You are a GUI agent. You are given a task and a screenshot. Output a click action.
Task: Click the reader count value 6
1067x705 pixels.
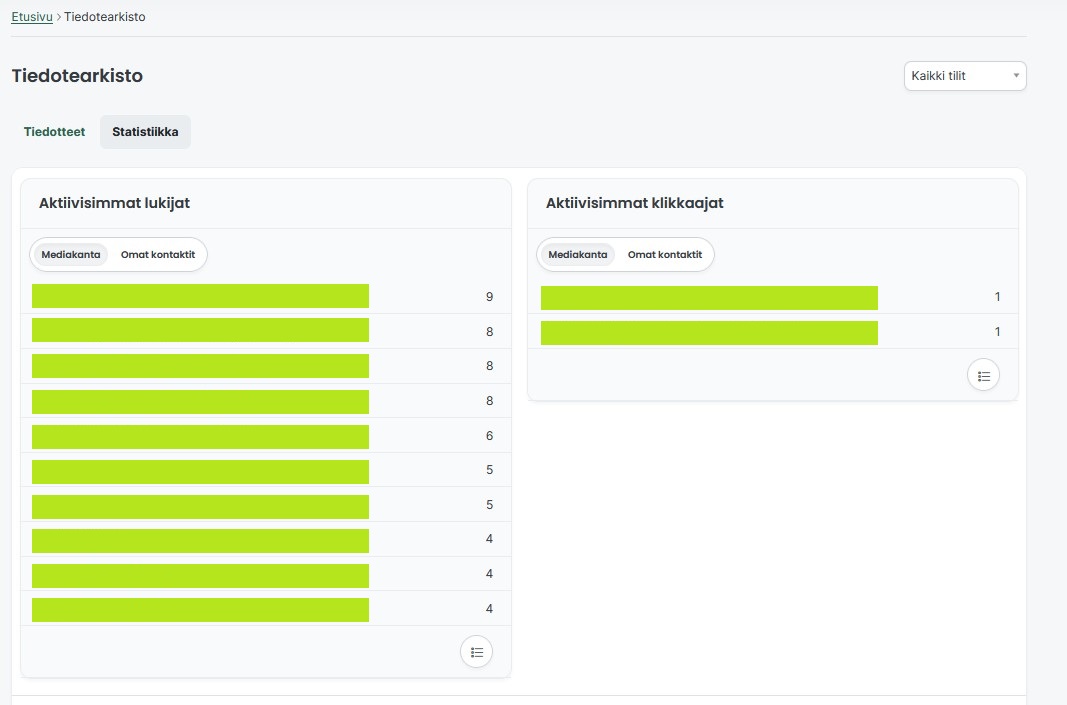pos(489,436)
